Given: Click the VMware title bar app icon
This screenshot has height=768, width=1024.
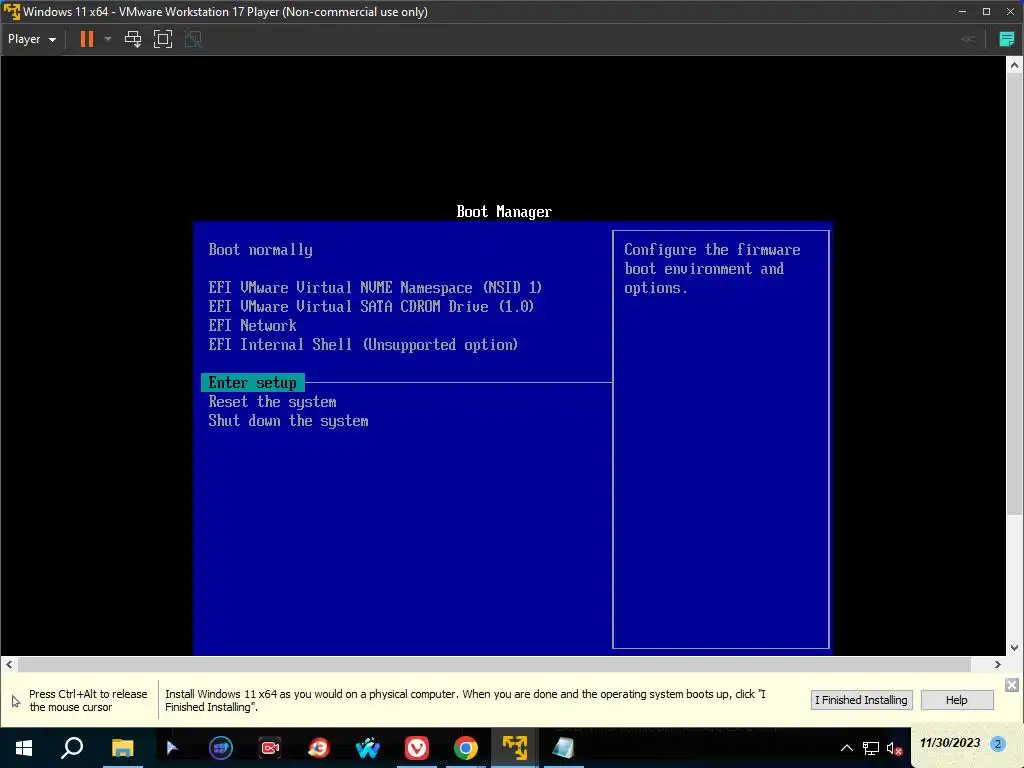Looking at the screenshot, I should pos(12,12).
